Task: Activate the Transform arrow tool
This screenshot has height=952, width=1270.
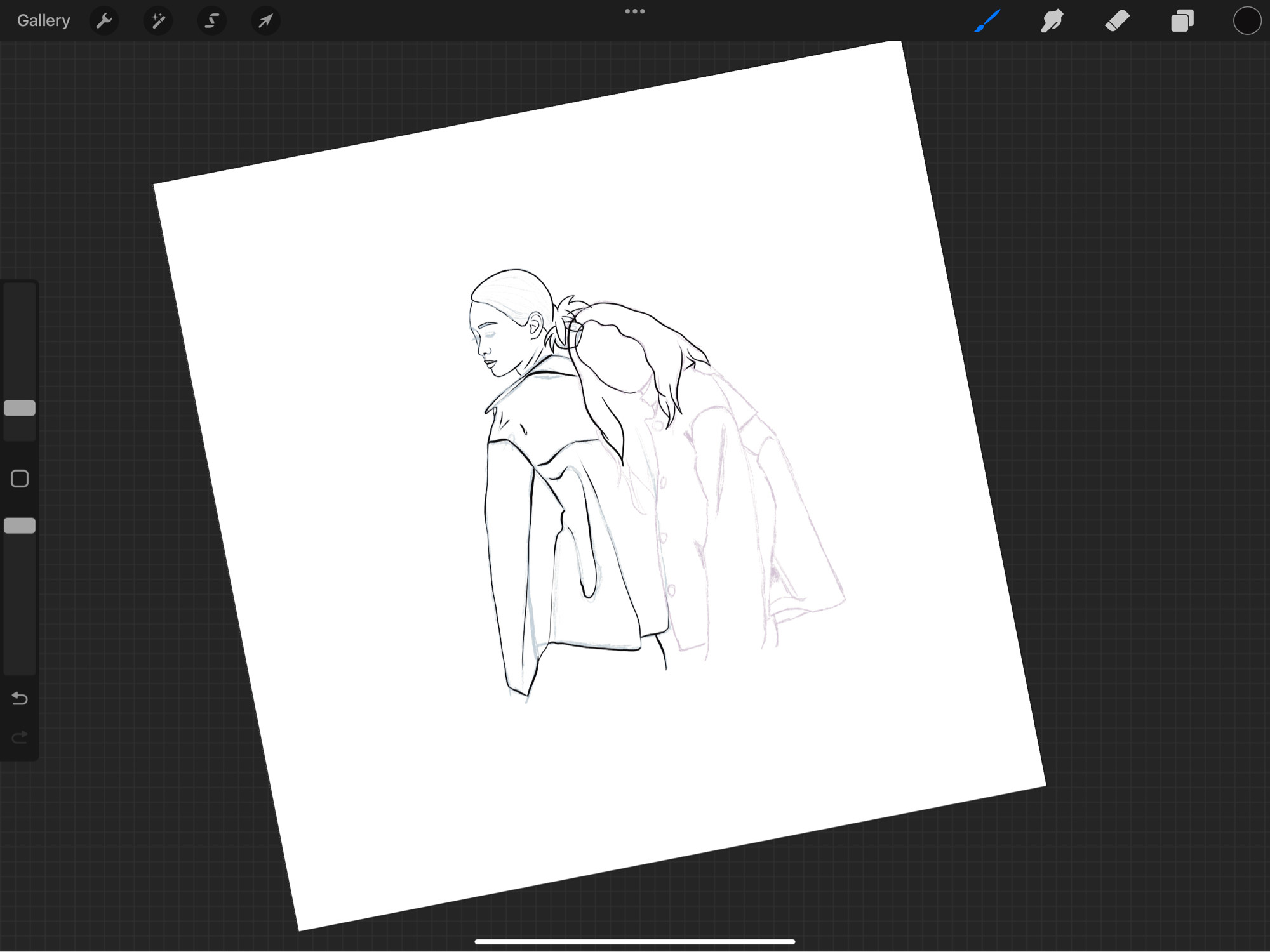Action: [x=265, y=21]
